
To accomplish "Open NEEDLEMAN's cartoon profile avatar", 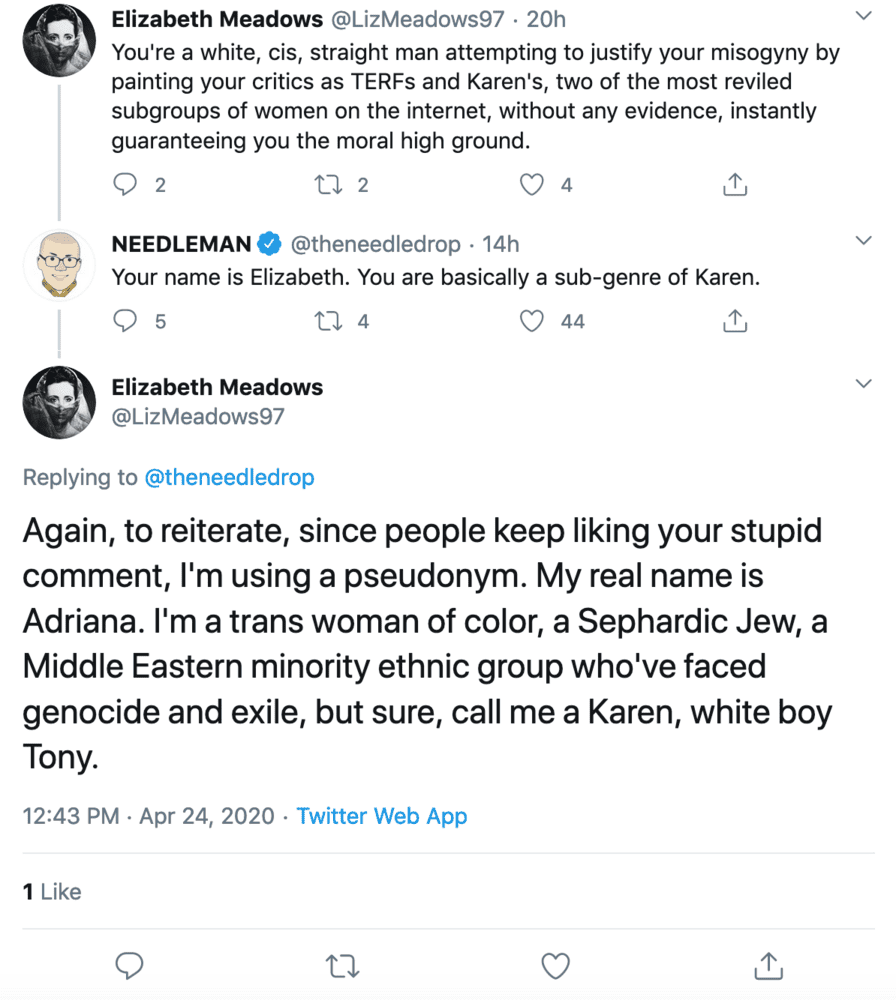I will click(59, 265).
